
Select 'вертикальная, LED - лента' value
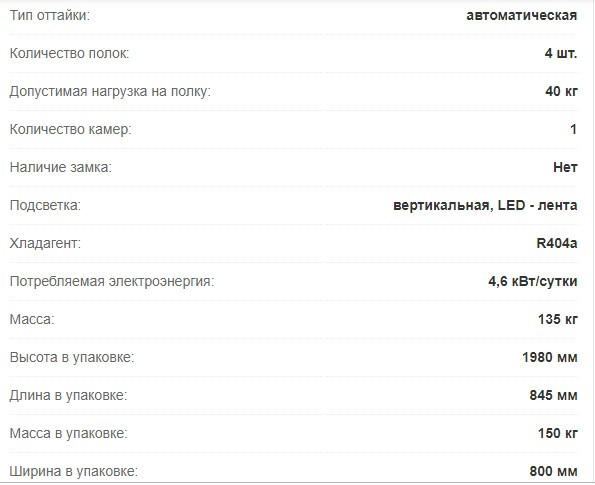(485, 205)
